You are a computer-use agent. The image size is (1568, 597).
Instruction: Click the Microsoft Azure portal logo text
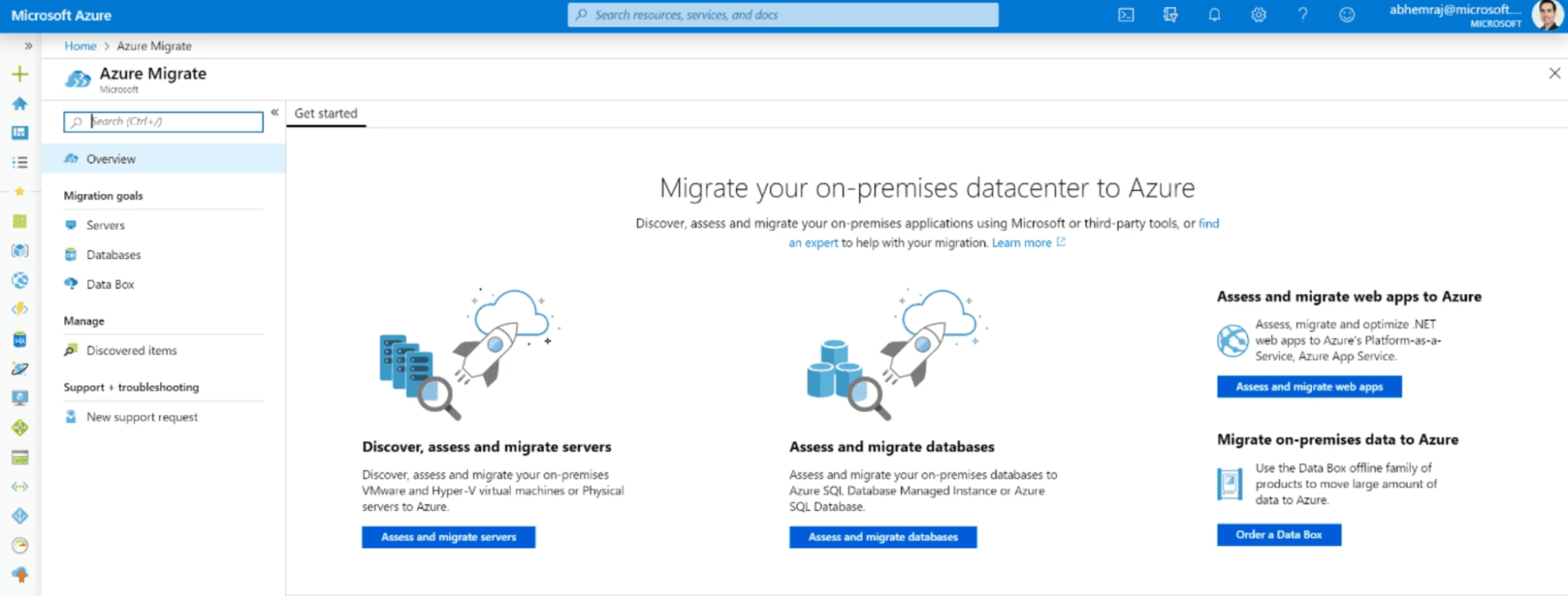tap(61, 16)
